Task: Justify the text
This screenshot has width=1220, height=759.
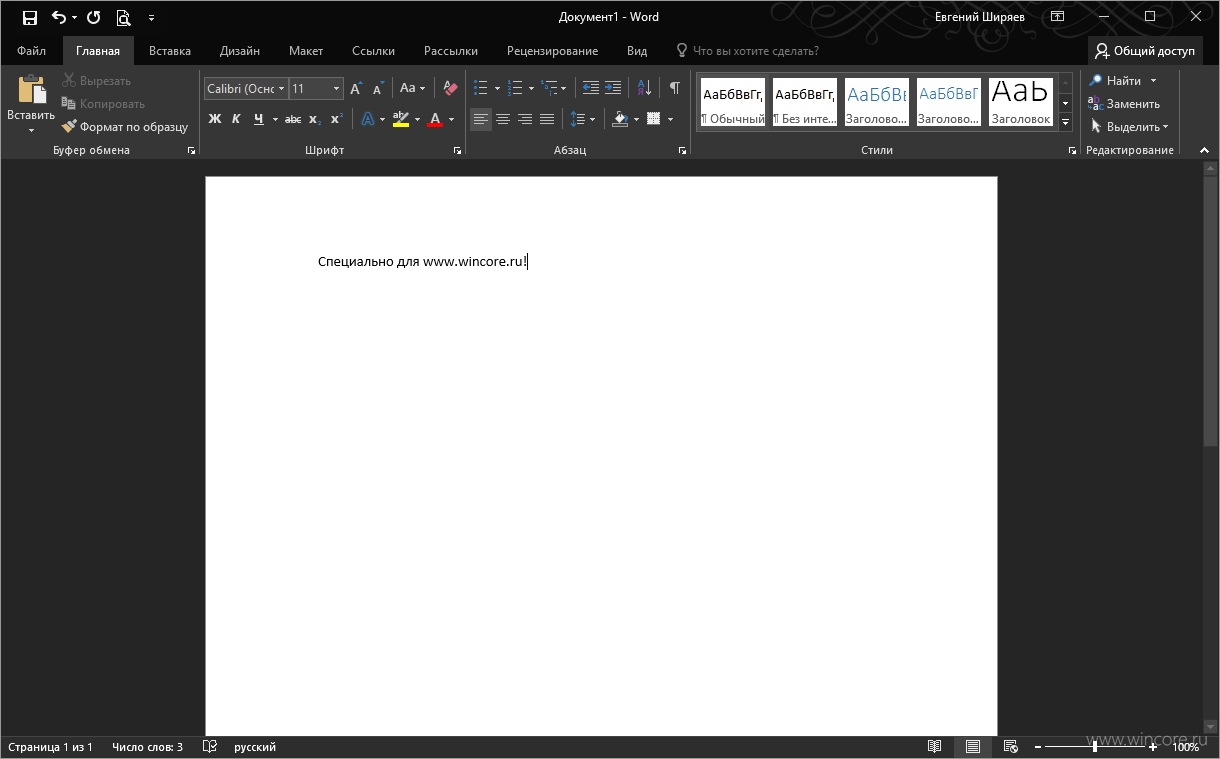Action: 547,119
